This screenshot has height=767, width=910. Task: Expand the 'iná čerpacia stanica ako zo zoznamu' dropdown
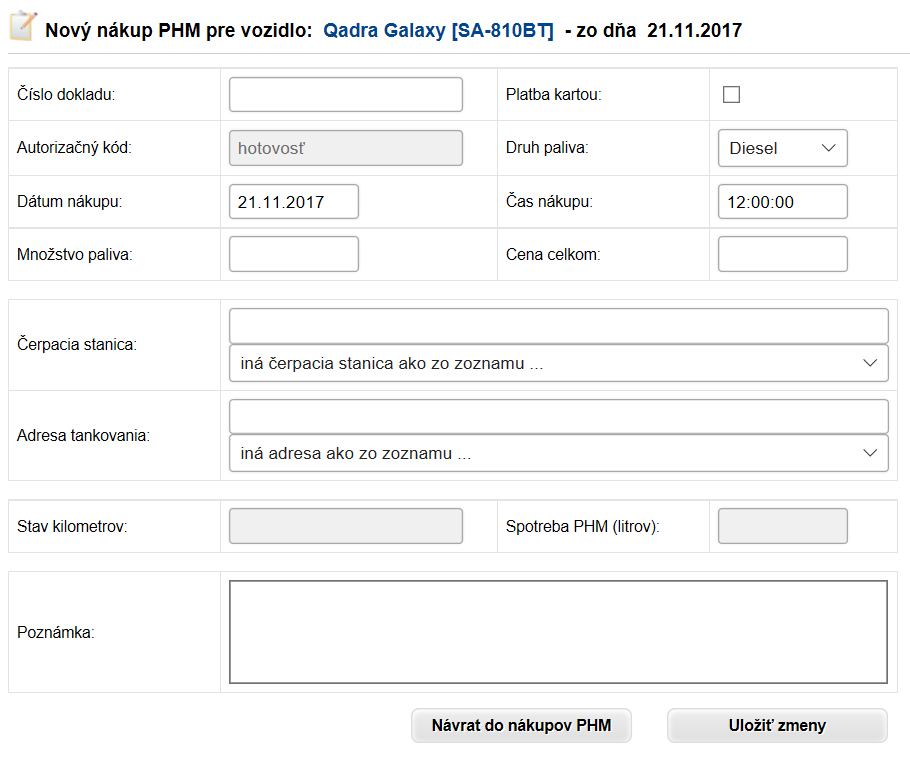[558, 363]
